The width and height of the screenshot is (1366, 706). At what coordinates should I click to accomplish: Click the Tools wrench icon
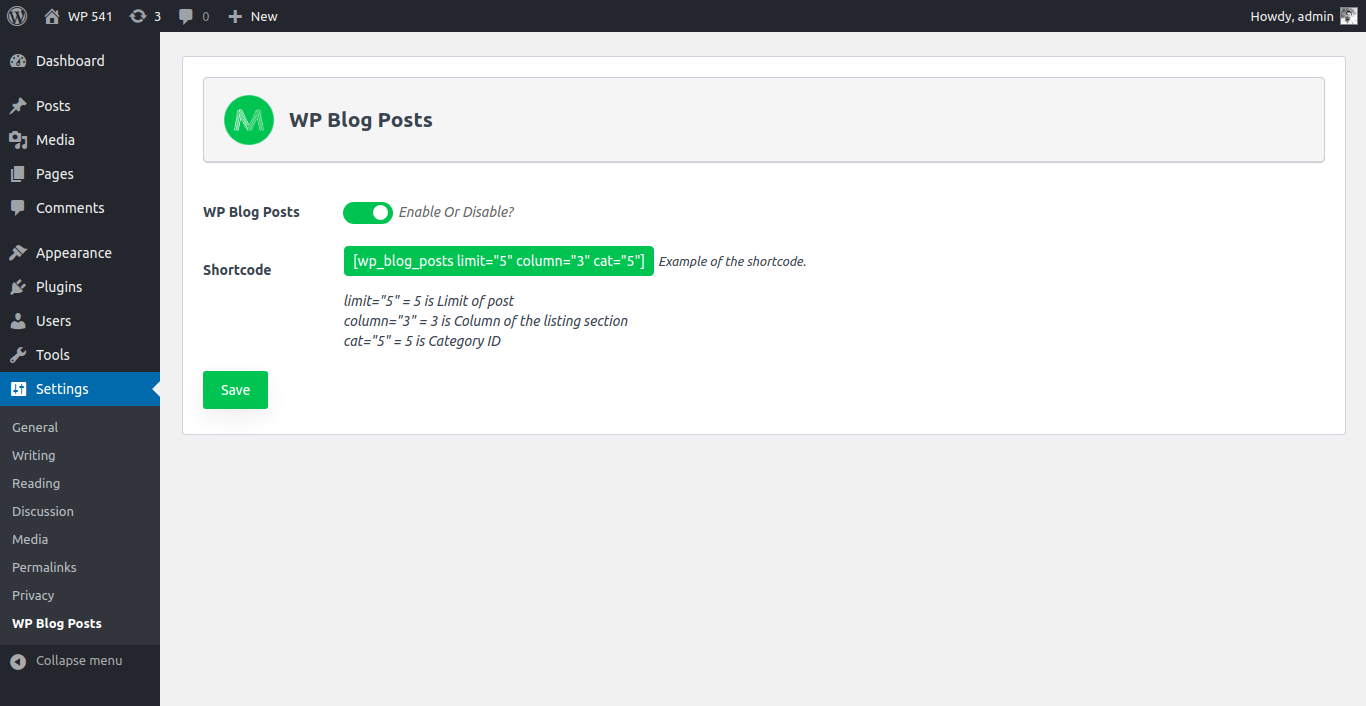[18, 355]
